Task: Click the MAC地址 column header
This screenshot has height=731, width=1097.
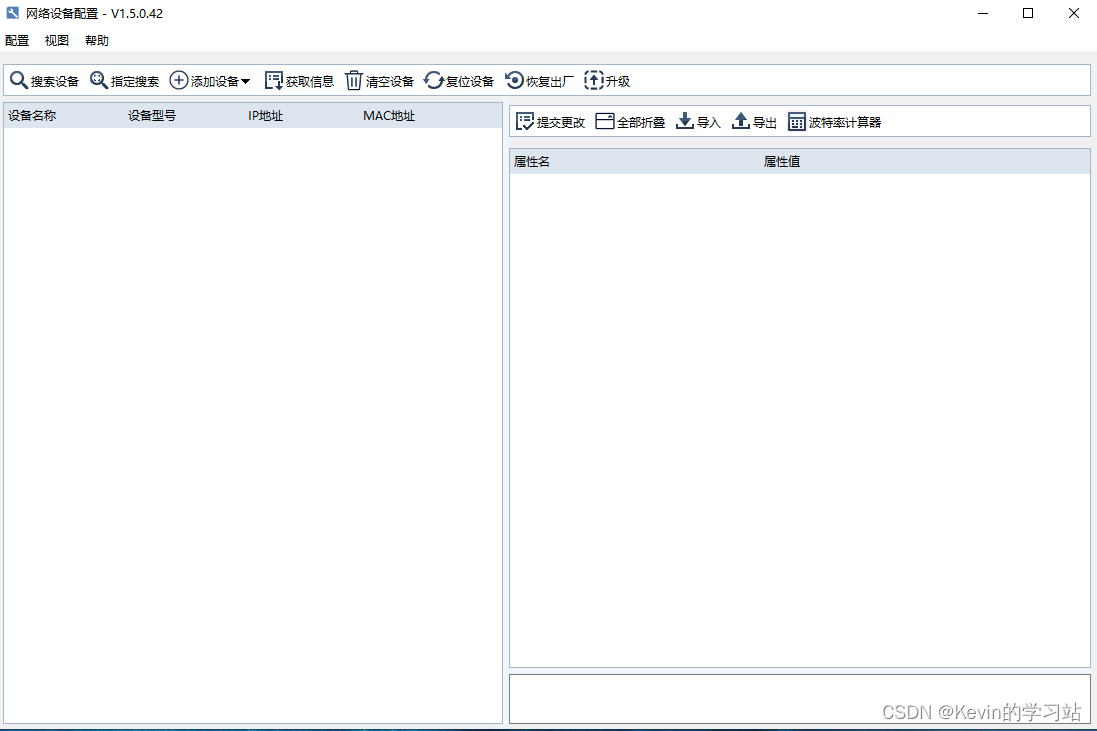Action: 389,115
